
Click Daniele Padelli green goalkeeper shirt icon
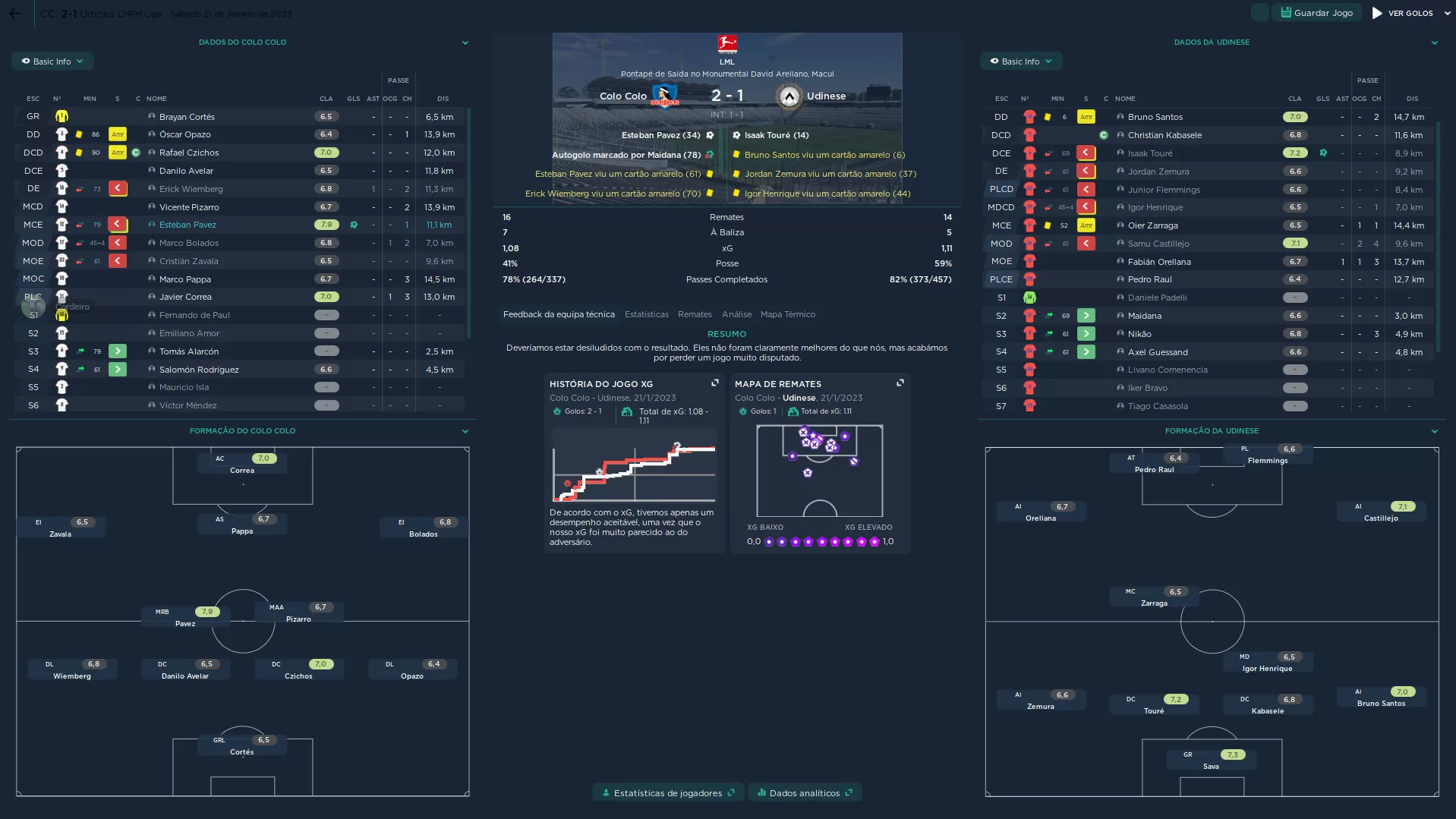(1029, 298)
